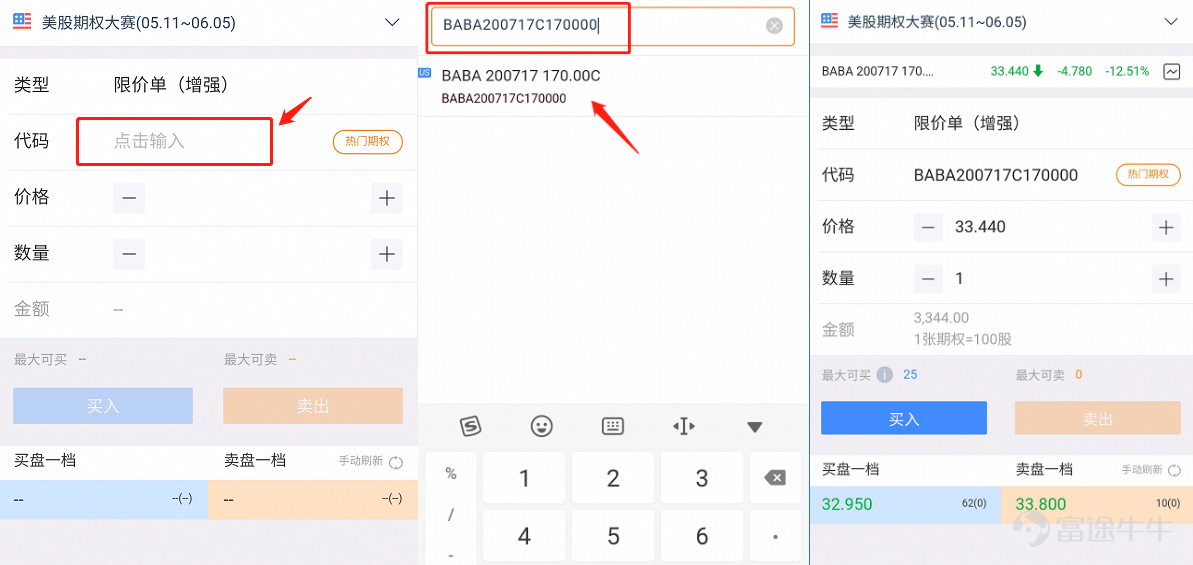The width and height of the screenshot is (1193, 565).
Task: Click max buy value 25
Action: (910, 375)
